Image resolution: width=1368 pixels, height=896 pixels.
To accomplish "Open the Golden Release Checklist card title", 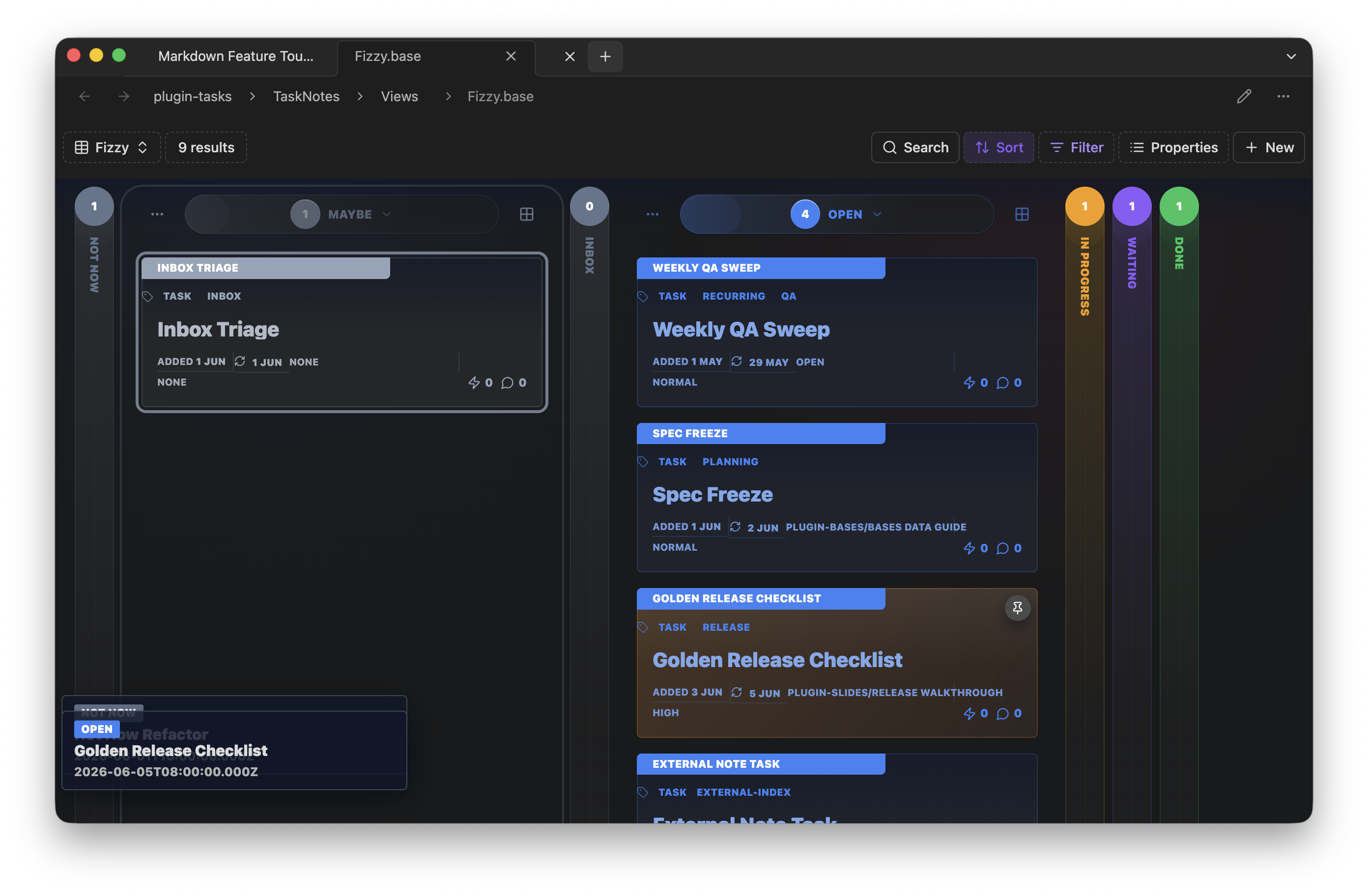I will pyautogui.click(x=777, y=661).
